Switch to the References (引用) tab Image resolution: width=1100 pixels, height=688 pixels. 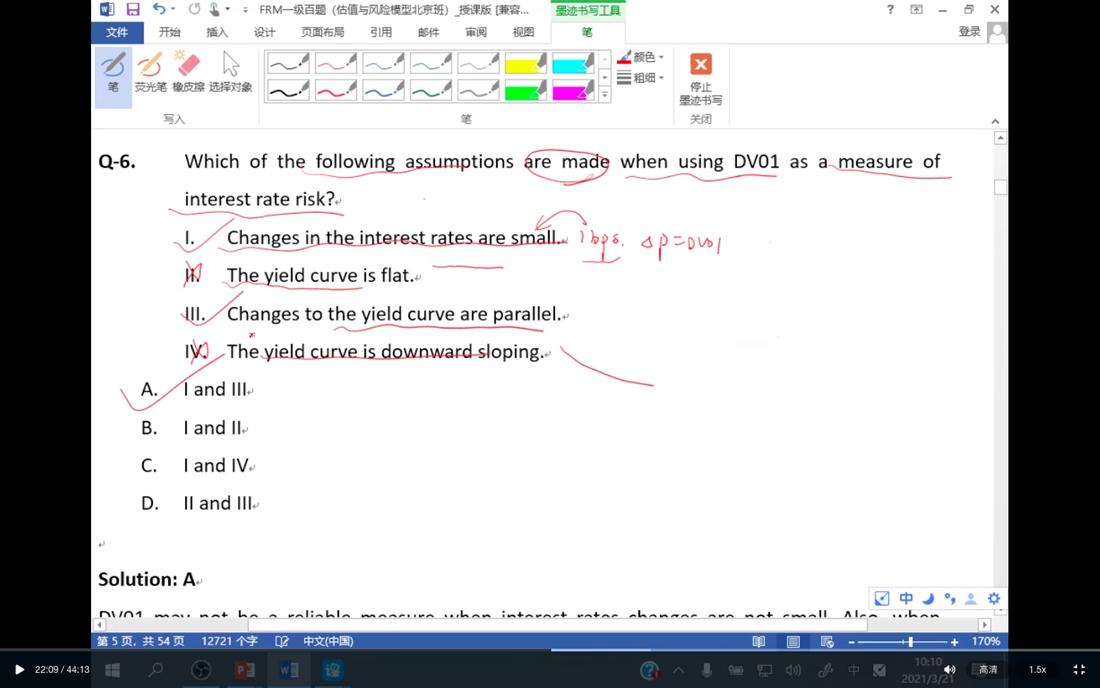[x=381, y=32]
